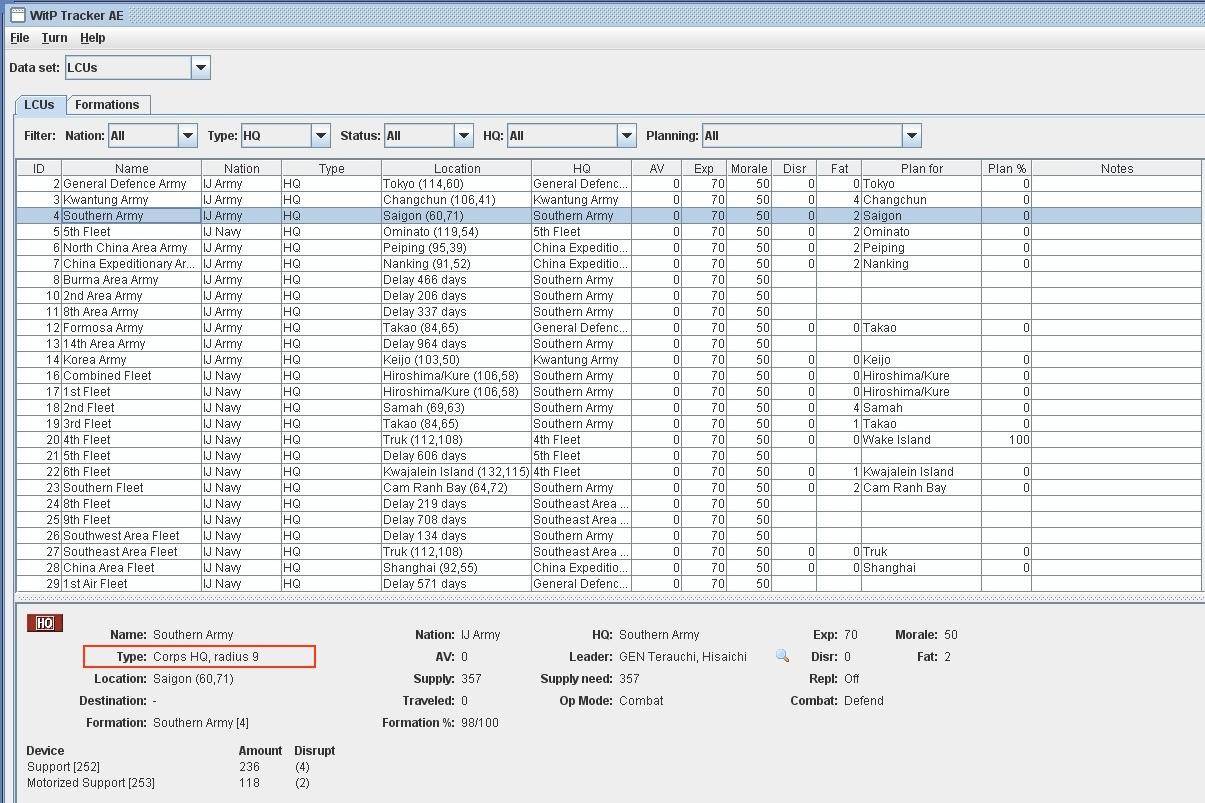Click the Location column header
The width and height of the screenshot is (1205, 803).
(x=456, y=168)
